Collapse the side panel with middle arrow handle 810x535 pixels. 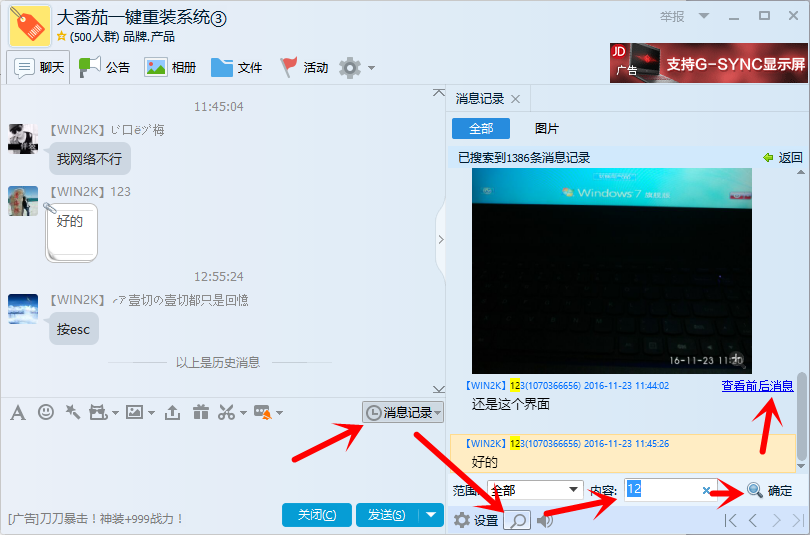tap(441, 240)
